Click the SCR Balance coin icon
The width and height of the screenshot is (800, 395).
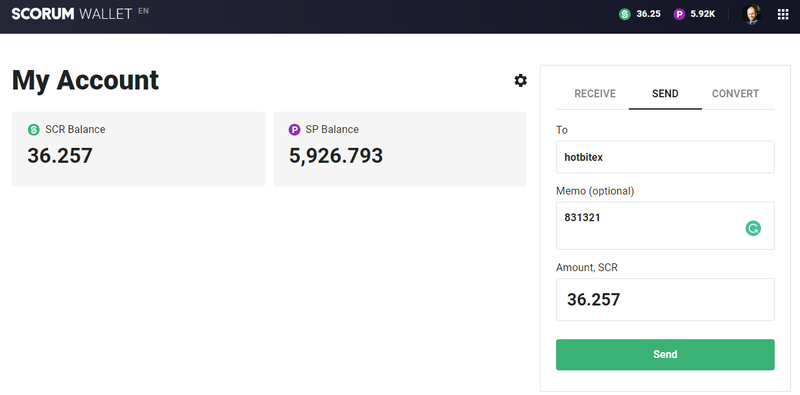(x=34, y=130)
